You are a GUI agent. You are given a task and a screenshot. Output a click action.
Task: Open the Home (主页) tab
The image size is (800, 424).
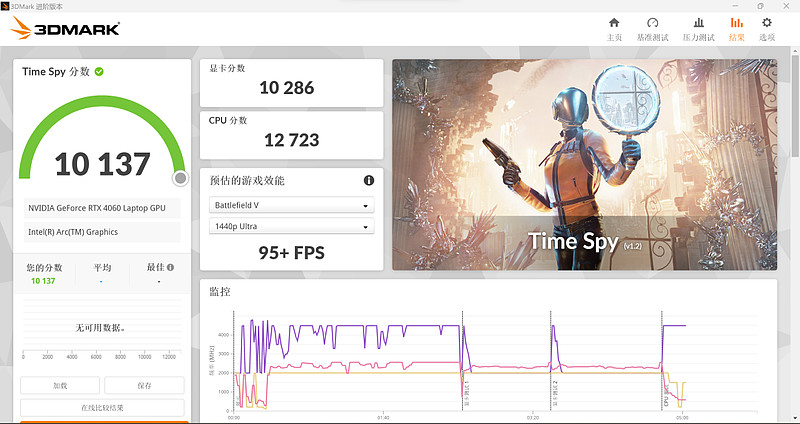coord(614,29)
